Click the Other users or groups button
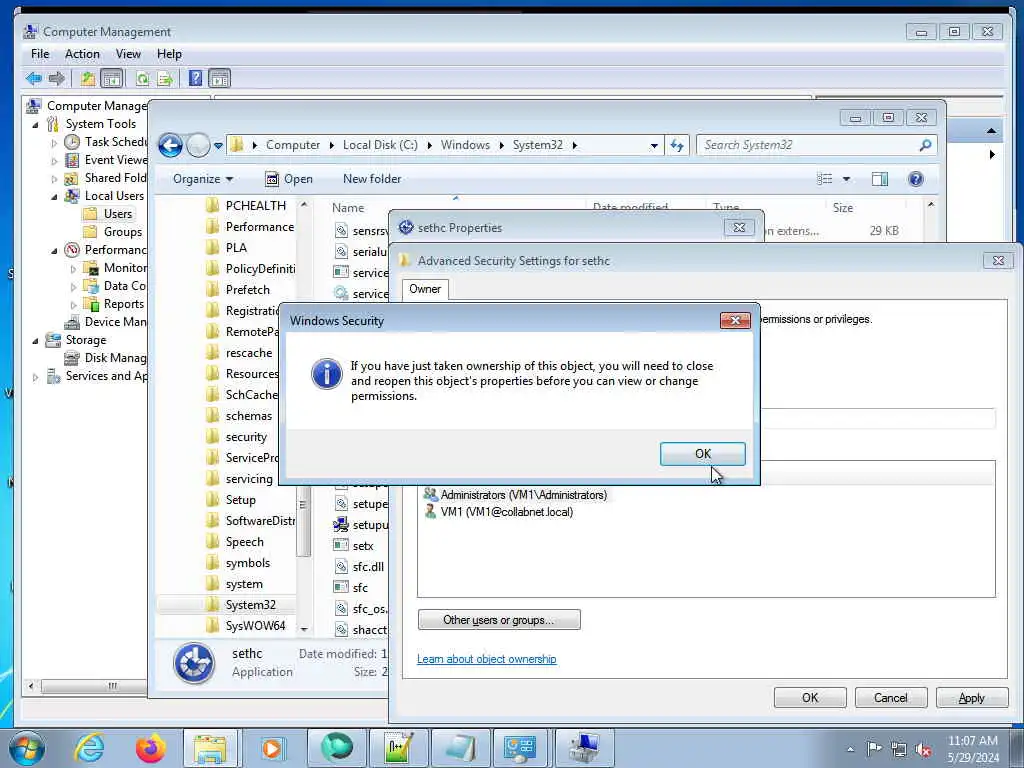 (x=499, y=620)
